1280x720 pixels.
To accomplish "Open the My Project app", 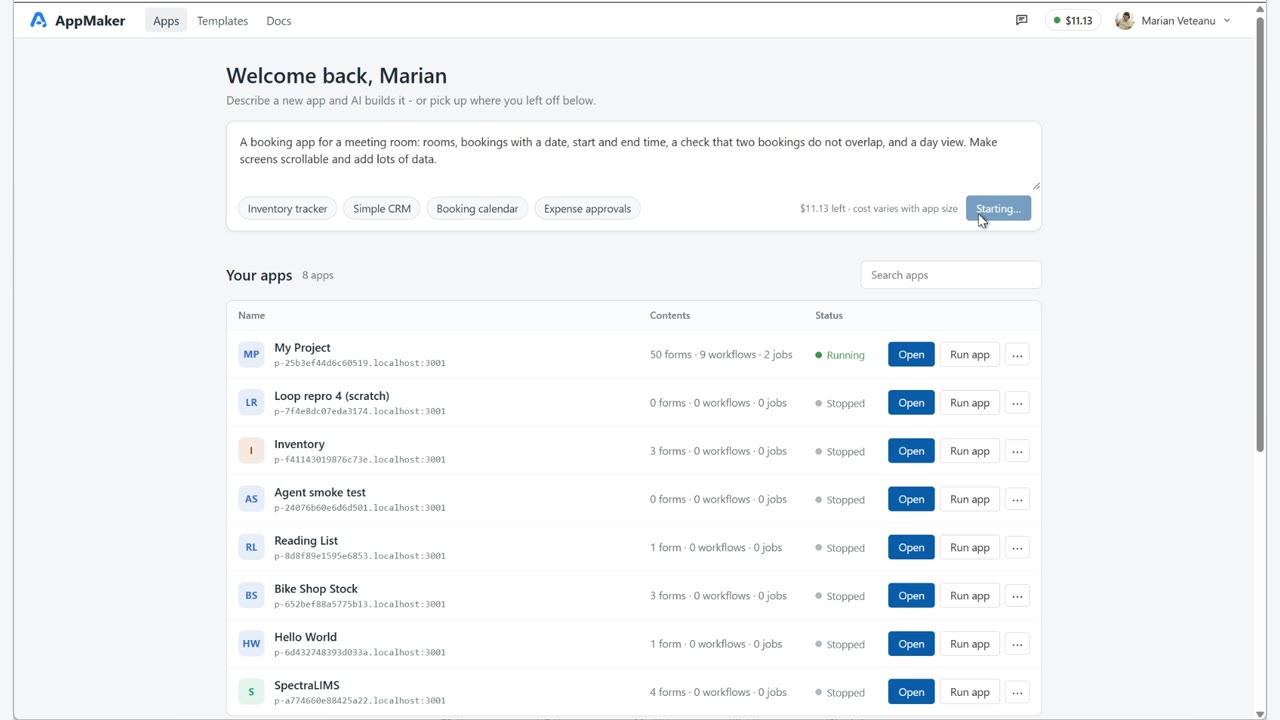I will coord(911,354).
